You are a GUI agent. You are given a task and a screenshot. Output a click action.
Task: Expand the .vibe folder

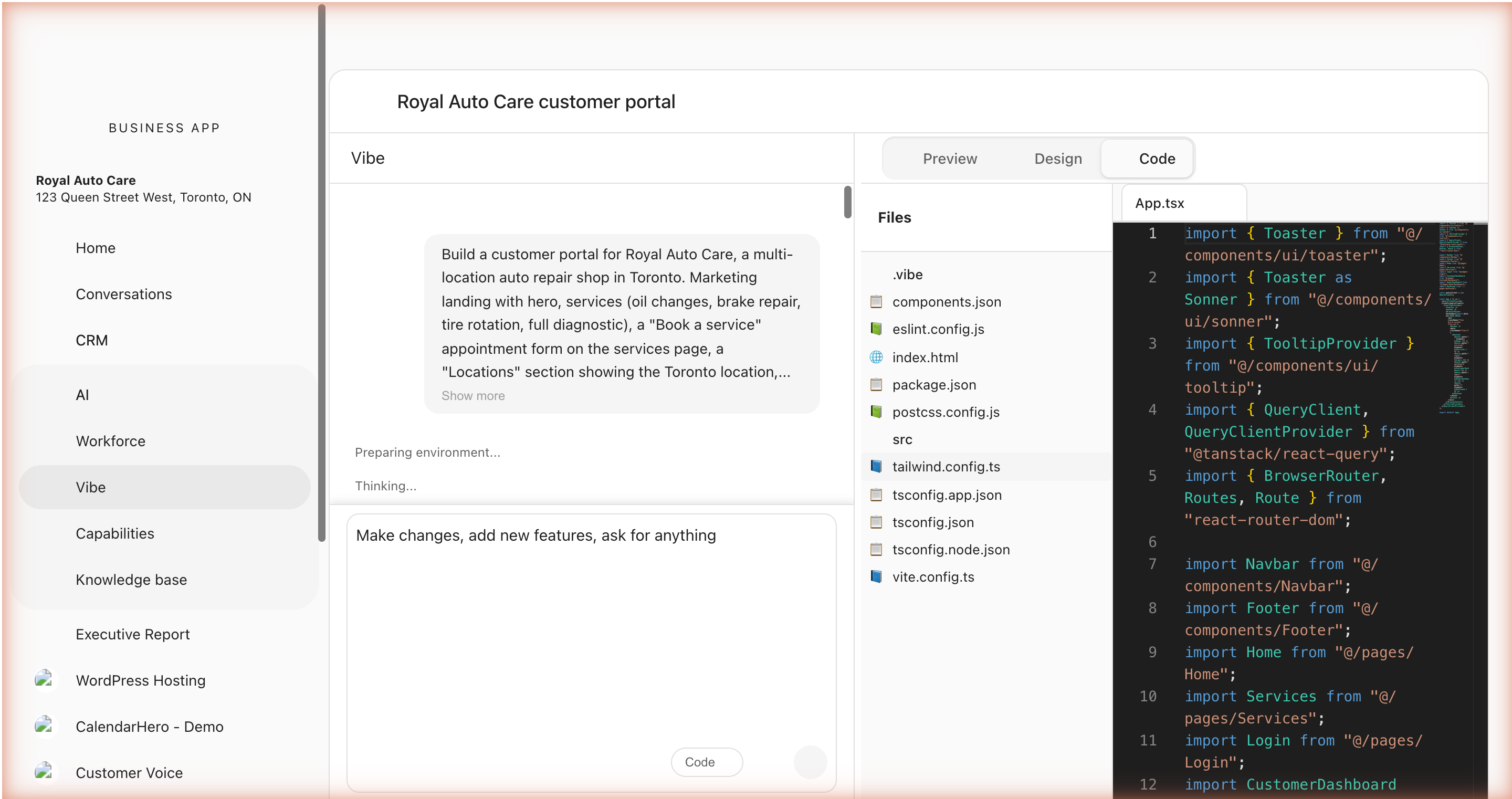[x=907, y=274]
